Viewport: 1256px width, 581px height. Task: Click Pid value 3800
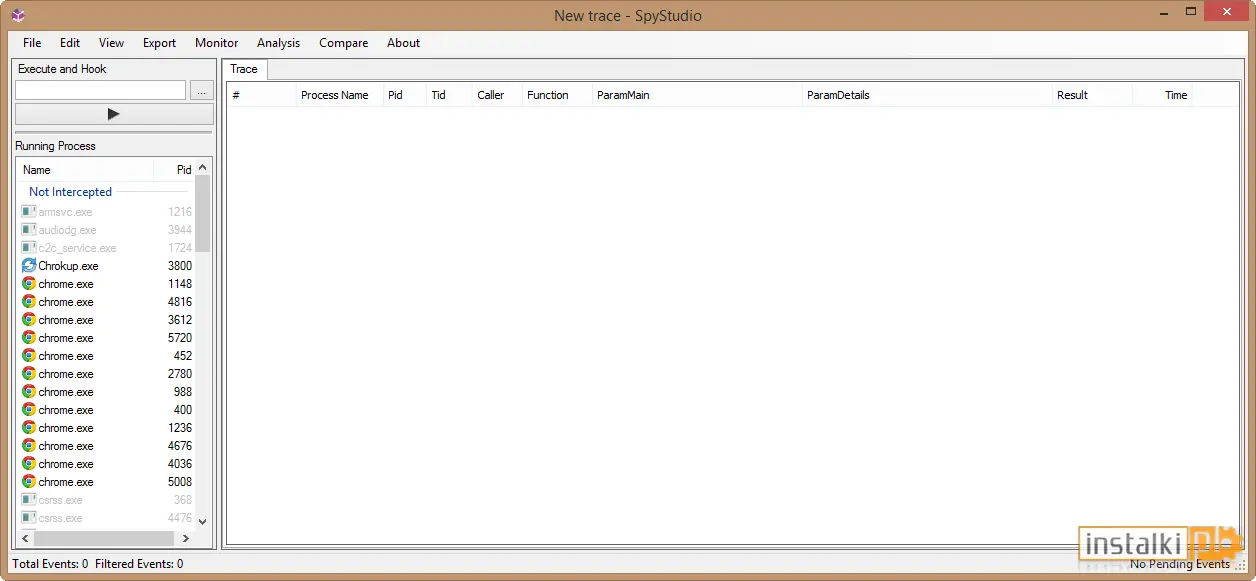180,266
